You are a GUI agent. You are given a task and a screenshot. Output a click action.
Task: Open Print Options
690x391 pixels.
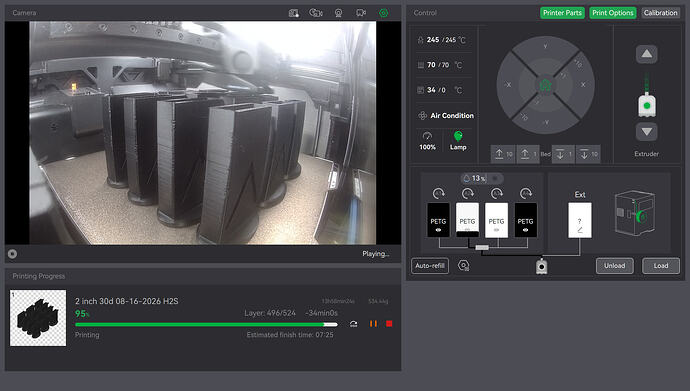tap(612, 13)
